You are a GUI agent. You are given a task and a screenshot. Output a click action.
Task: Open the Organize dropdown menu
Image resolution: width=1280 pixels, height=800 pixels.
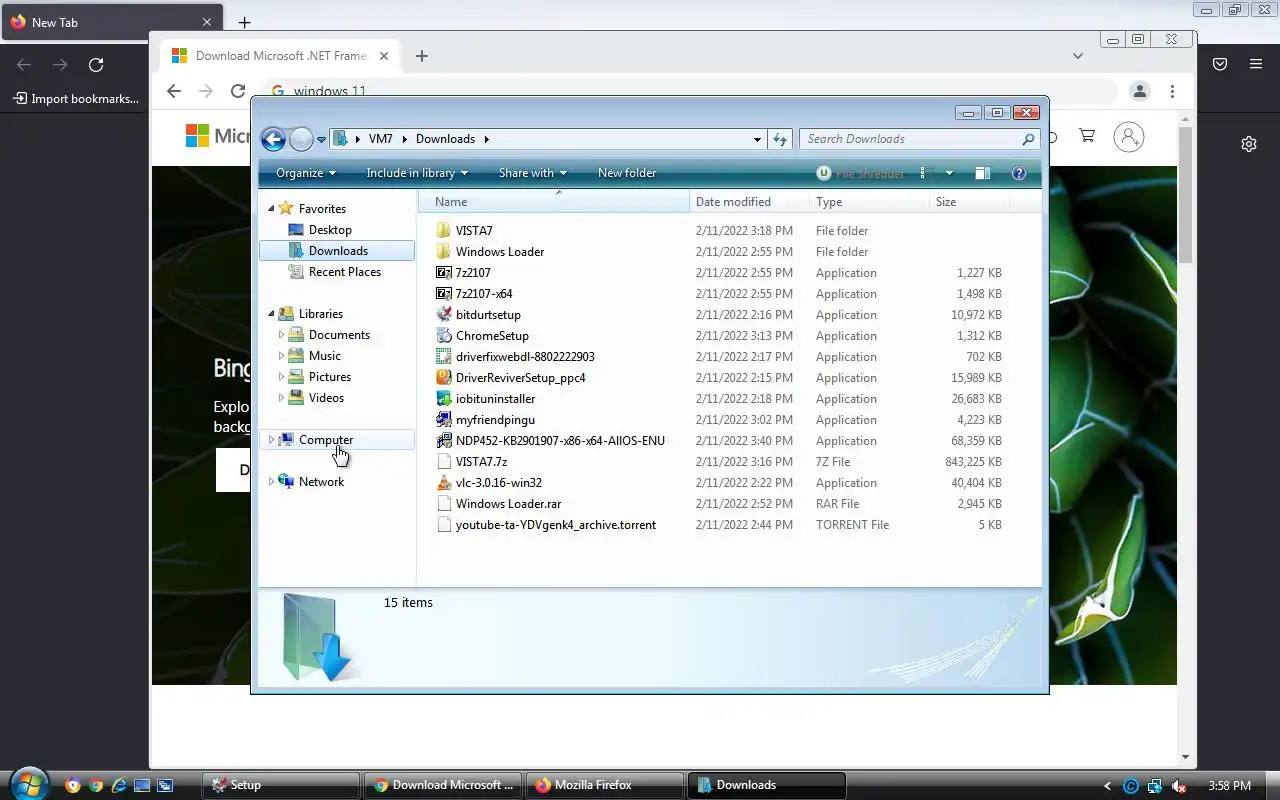point(306,173)
